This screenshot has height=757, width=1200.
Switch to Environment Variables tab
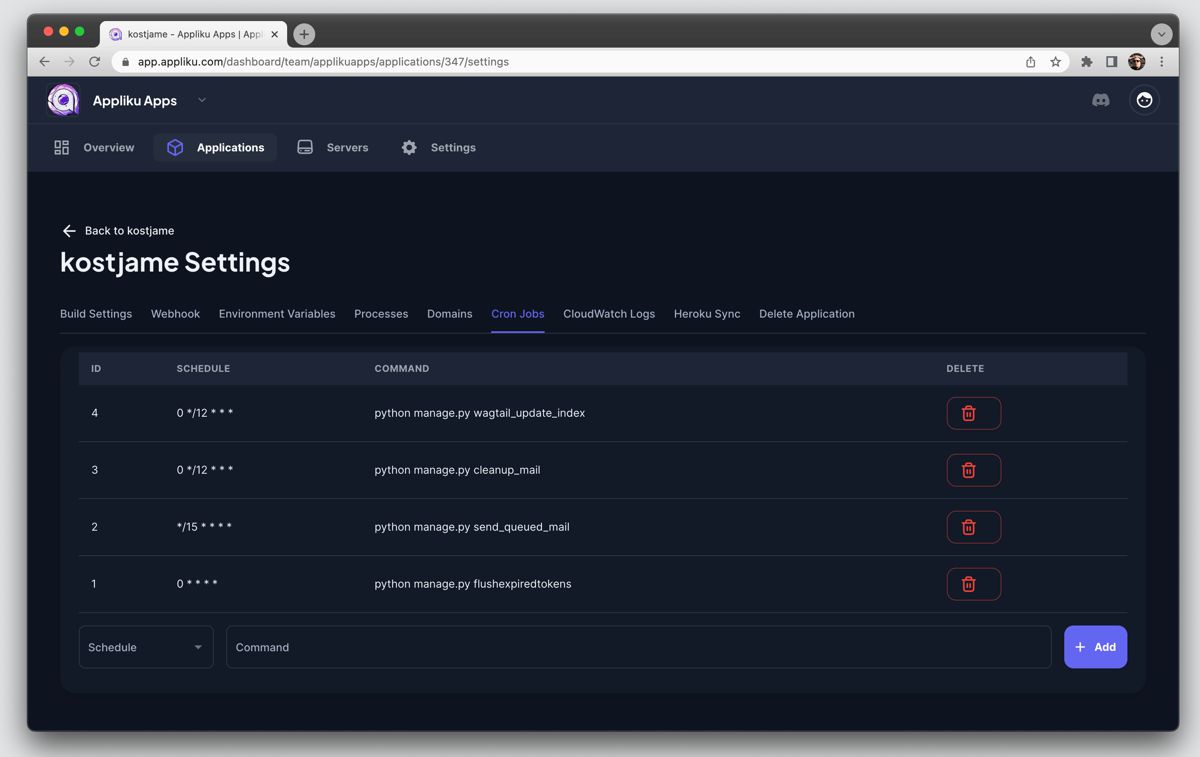277,314
